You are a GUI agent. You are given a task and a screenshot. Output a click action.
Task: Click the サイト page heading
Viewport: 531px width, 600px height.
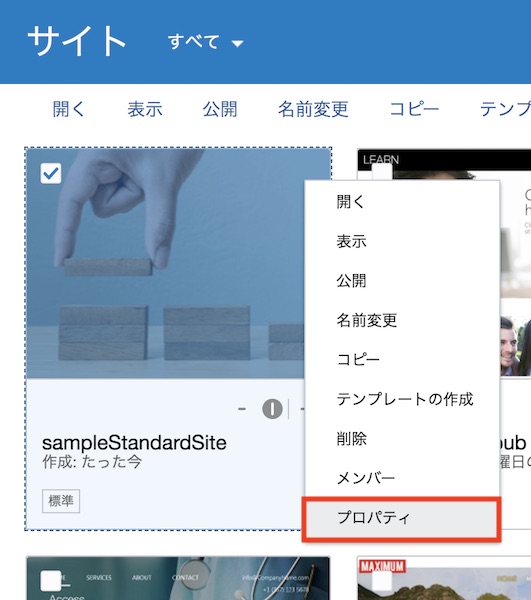77,41
